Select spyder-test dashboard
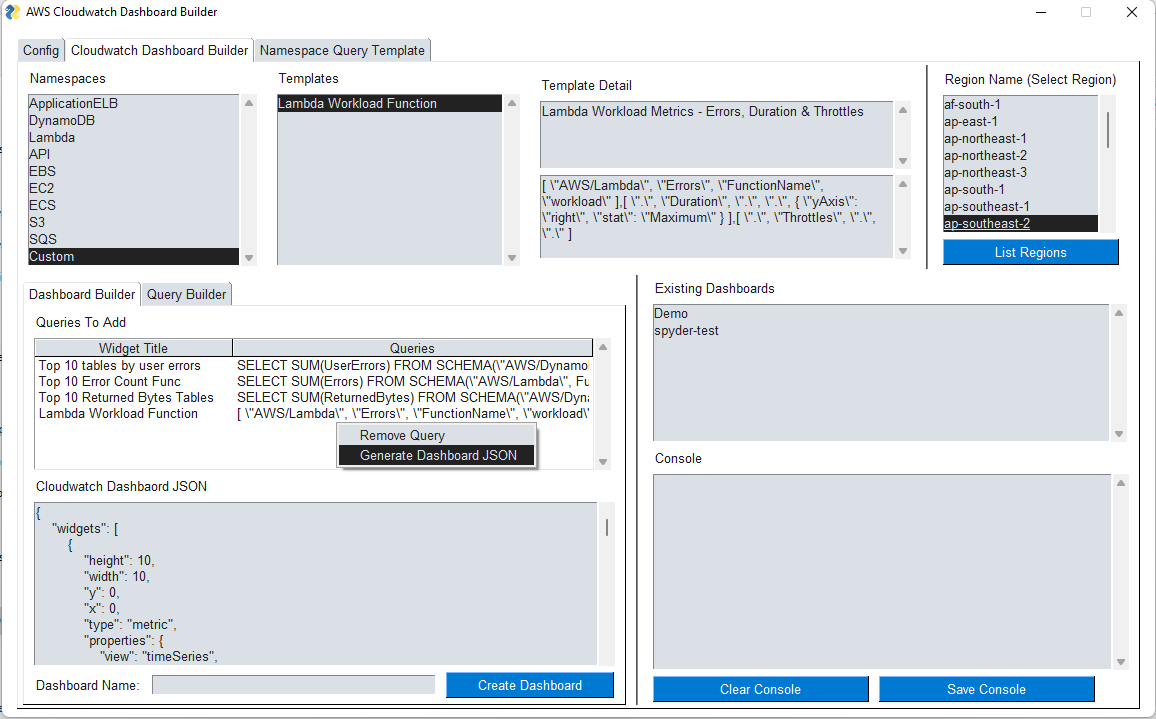1156x719 pixels. click(881, 330)
